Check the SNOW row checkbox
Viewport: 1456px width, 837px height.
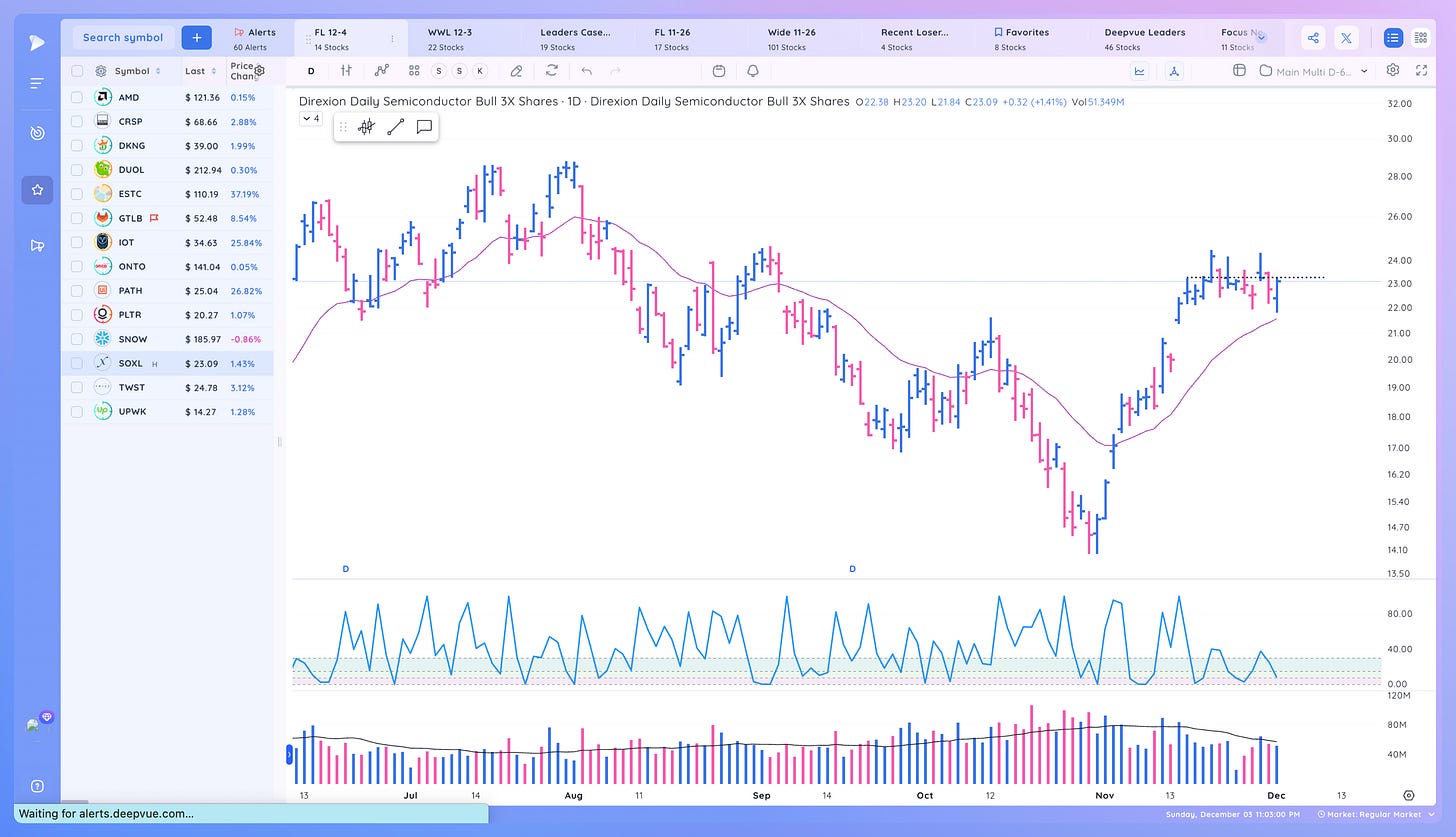tap(77, 339)
